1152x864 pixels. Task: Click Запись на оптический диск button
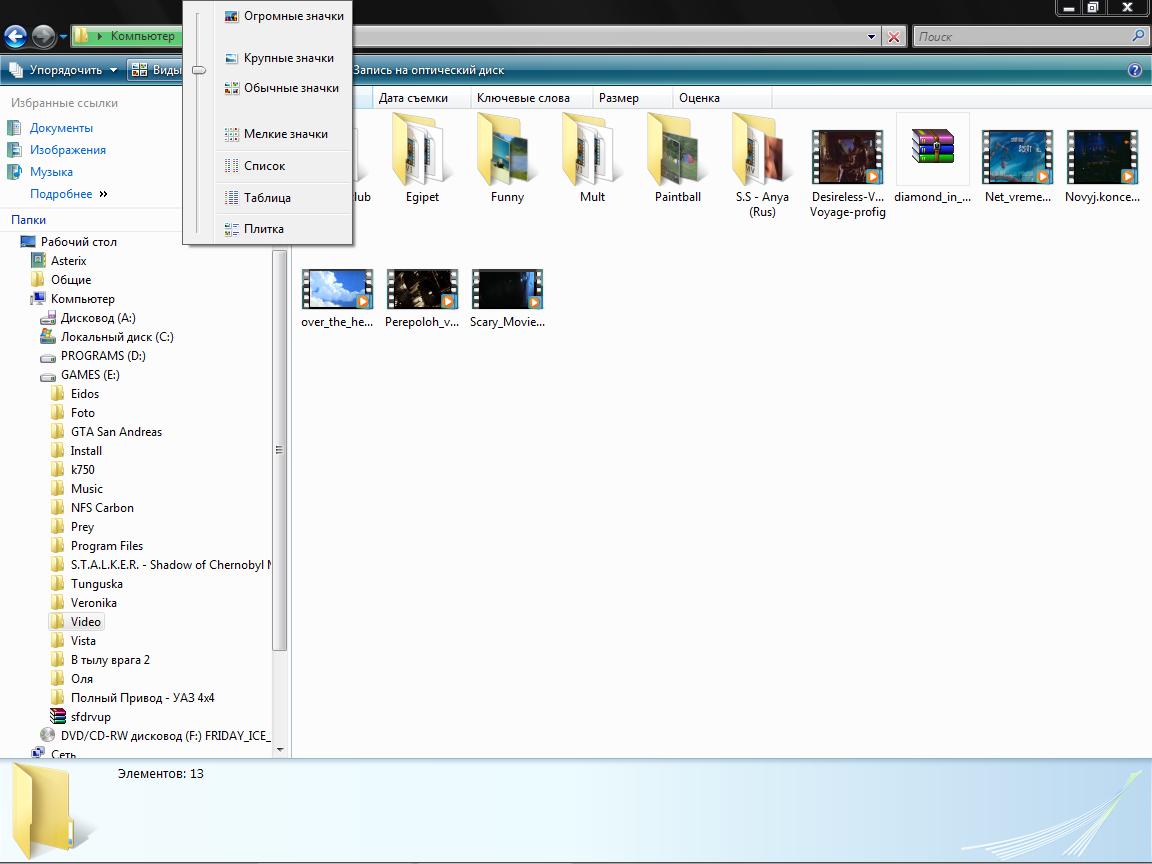(x=428, y=70)
